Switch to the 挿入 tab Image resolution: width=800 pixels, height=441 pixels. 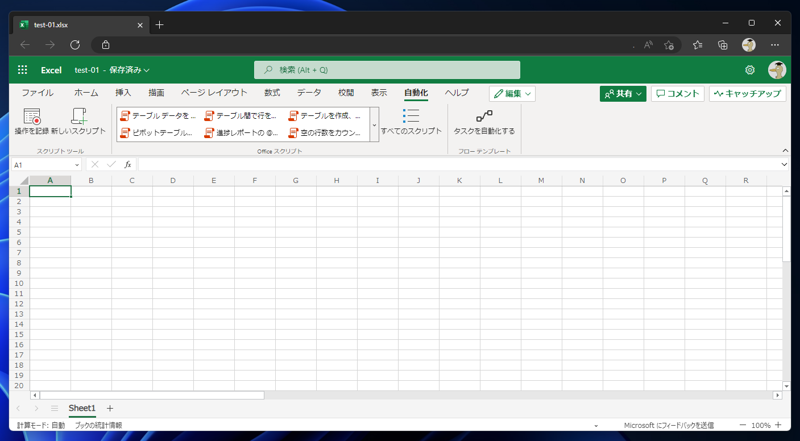pos(123,92)
